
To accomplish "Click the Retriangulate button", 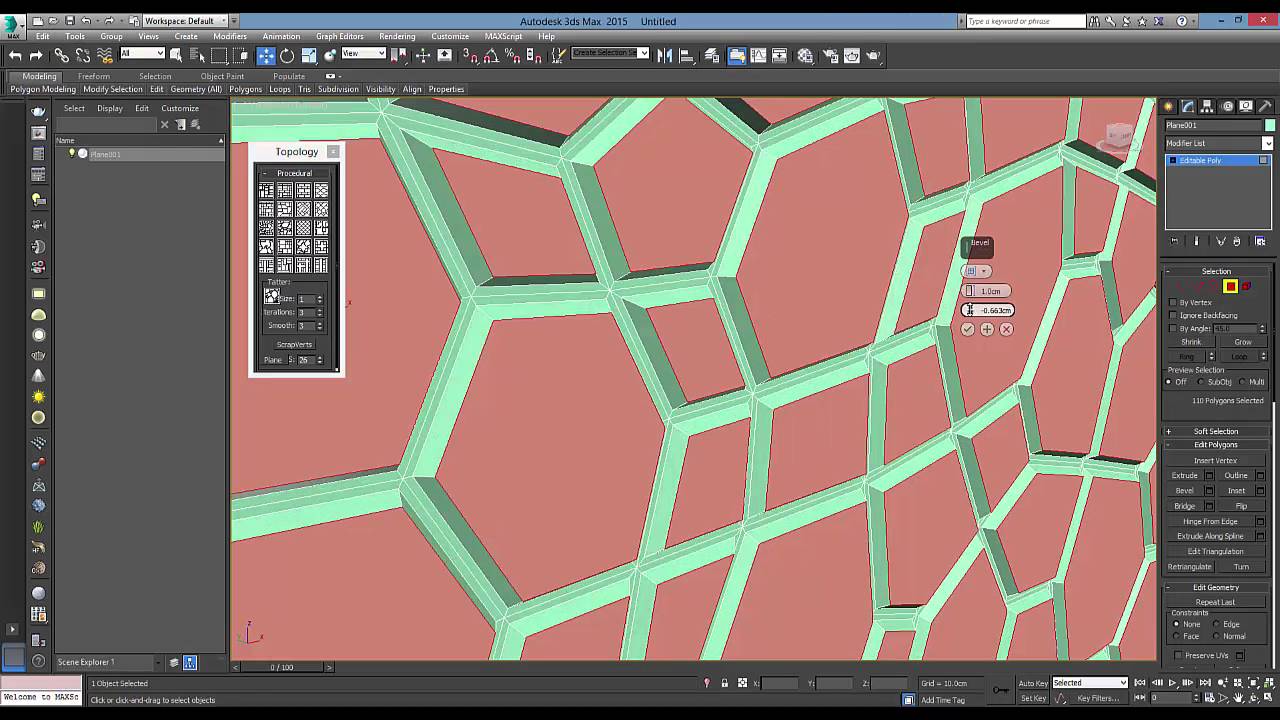I will pyautogui.click(x=1190, y=566).
